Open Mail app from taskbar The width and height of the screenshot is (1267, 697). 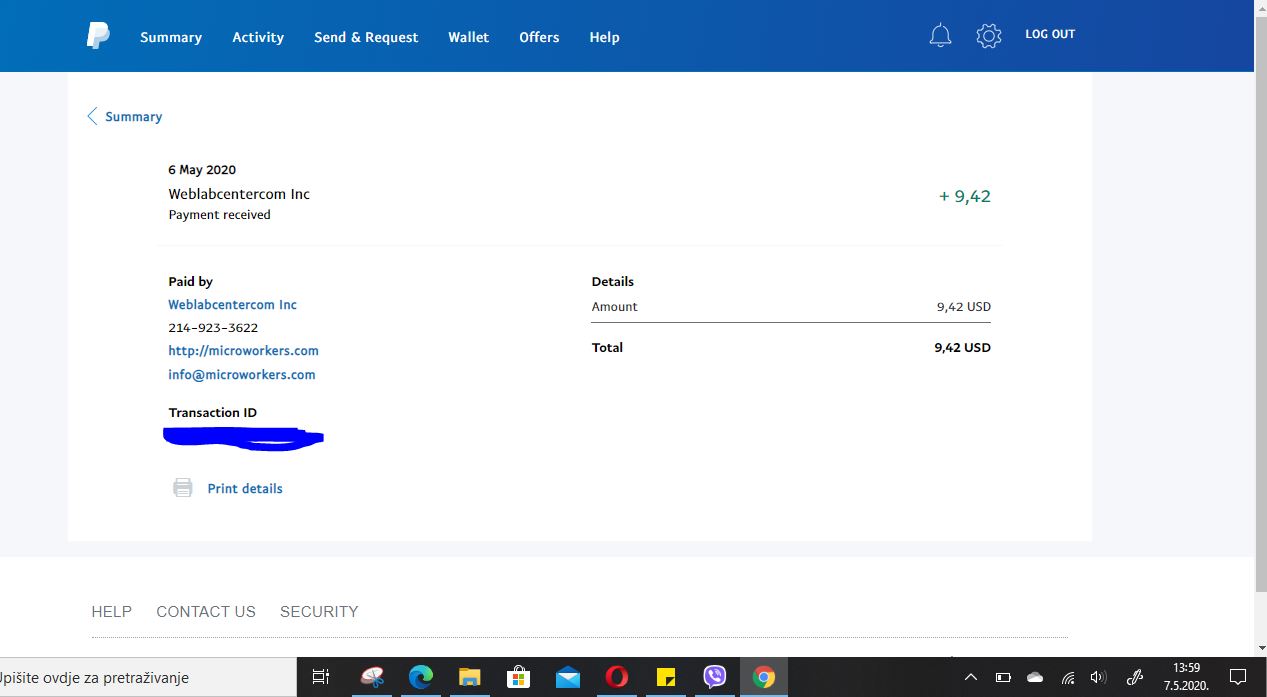[567, 677]
